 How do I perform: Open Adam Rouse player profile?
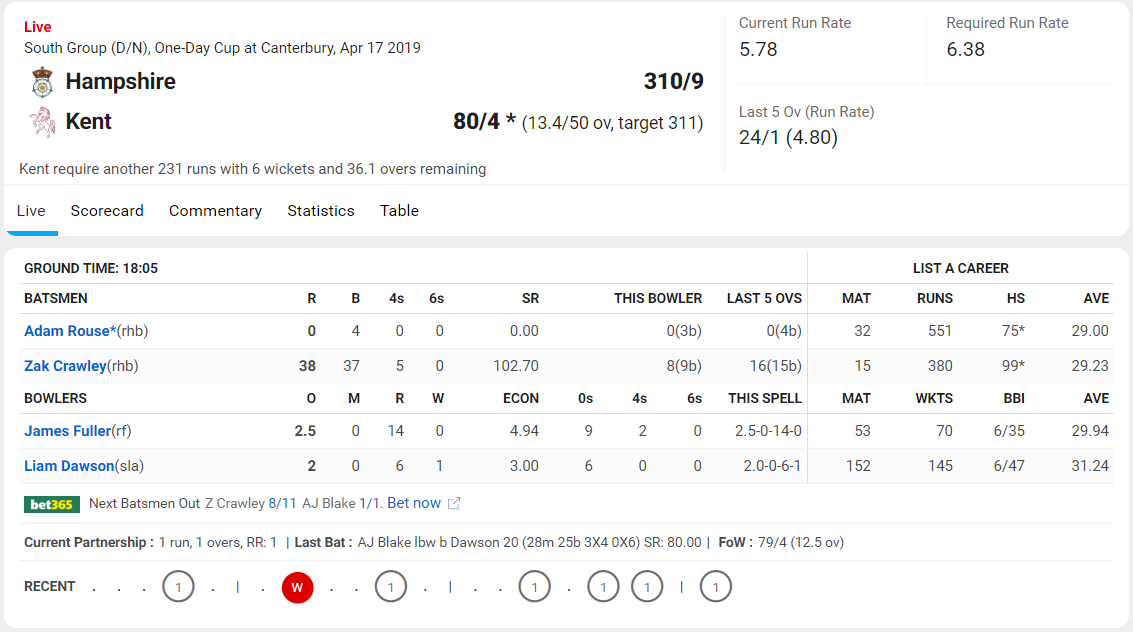70,331
